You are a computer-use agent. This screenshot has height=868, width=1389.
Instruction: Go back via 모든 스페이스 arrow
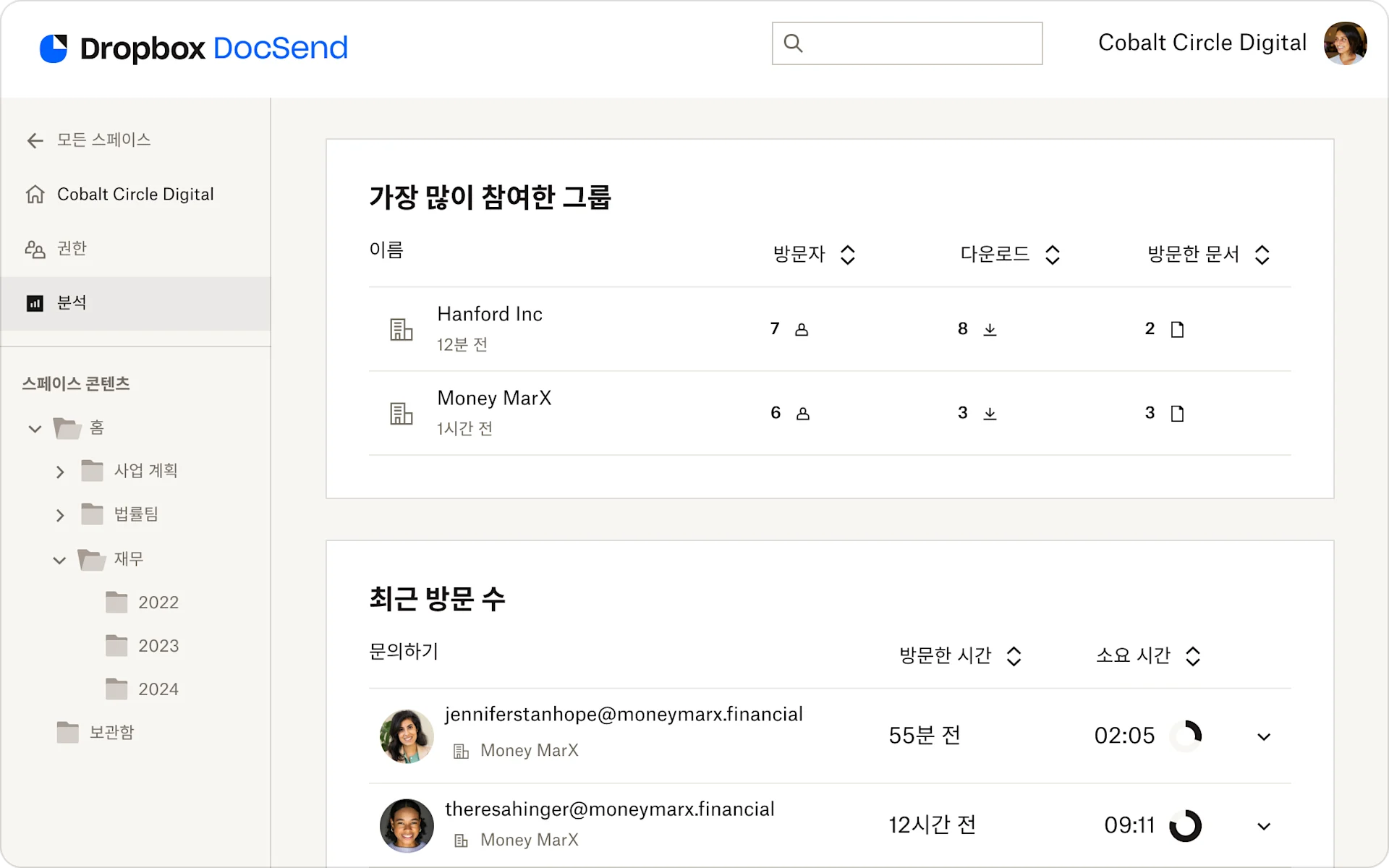(x=35, y=140)
